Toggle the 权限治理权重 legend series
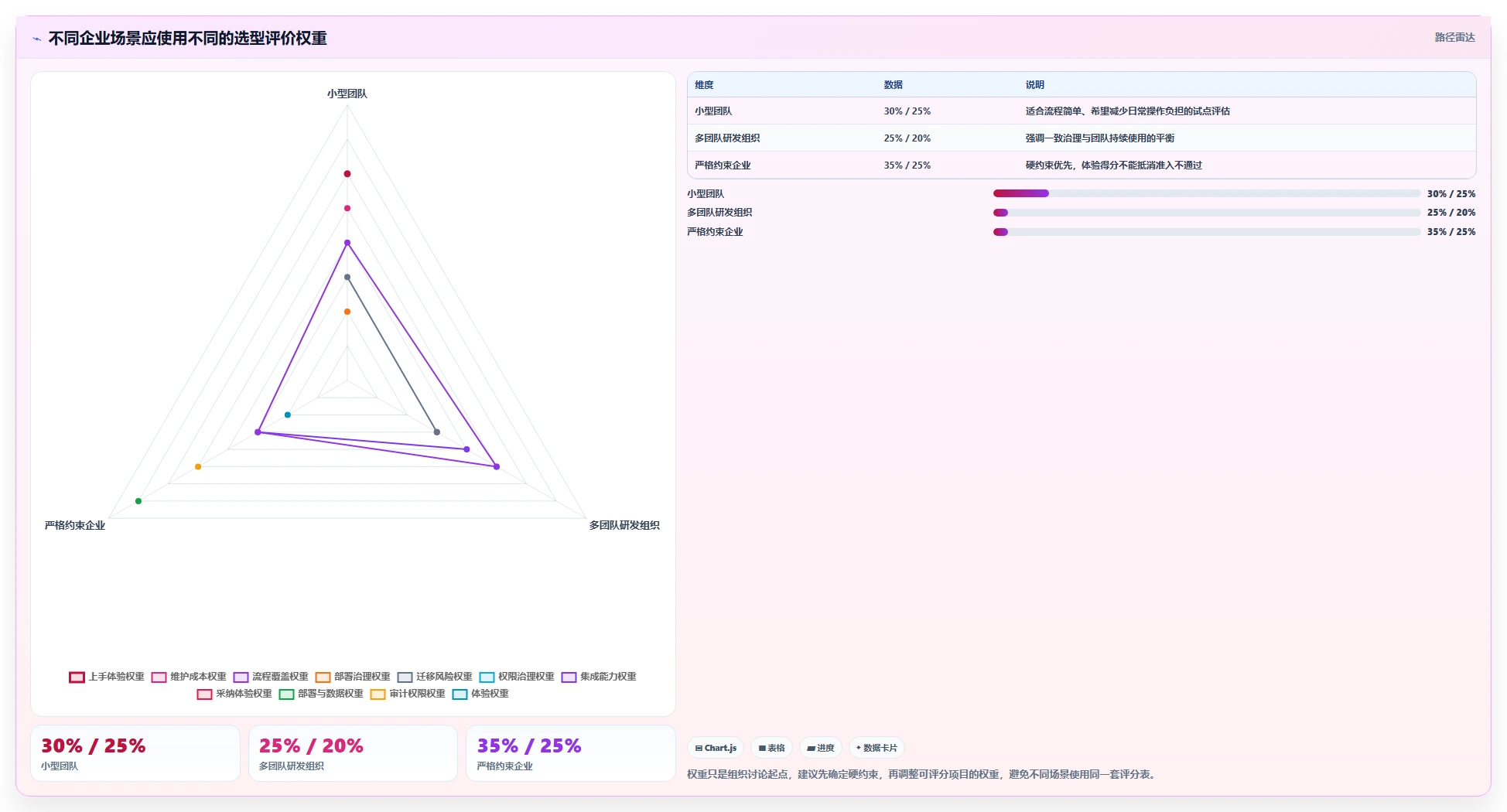This screenshot has width=1507, height=812. pos(517,677)
